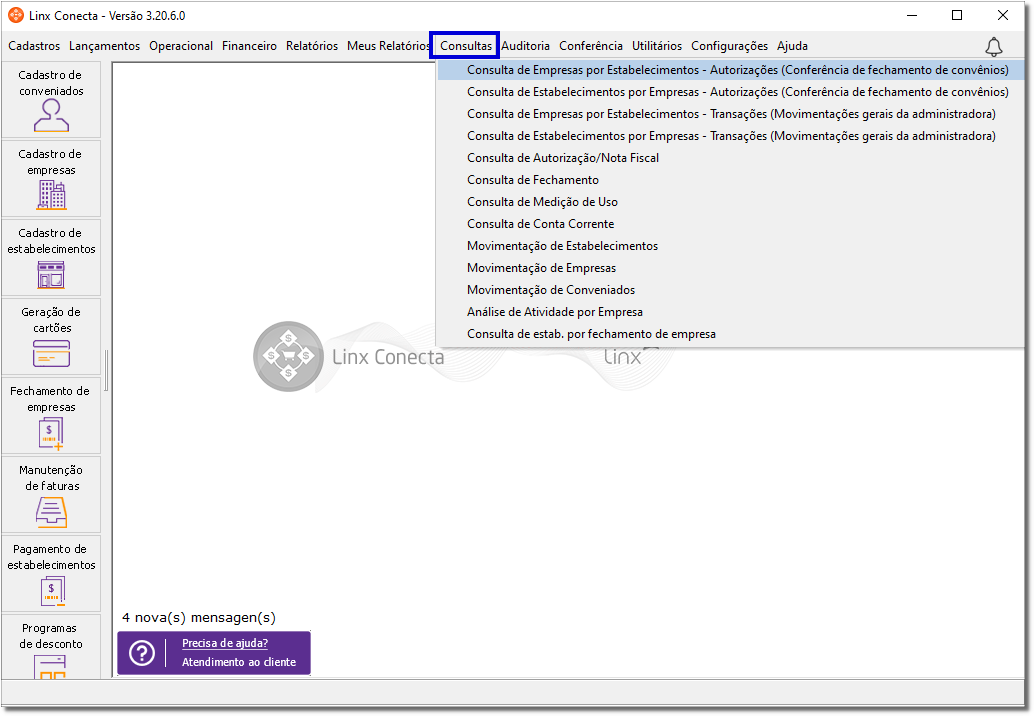Open the Ajuda menu
The height and width of the screenshot is (716, 1034).
pyautogui.click(x=792, y=46)
